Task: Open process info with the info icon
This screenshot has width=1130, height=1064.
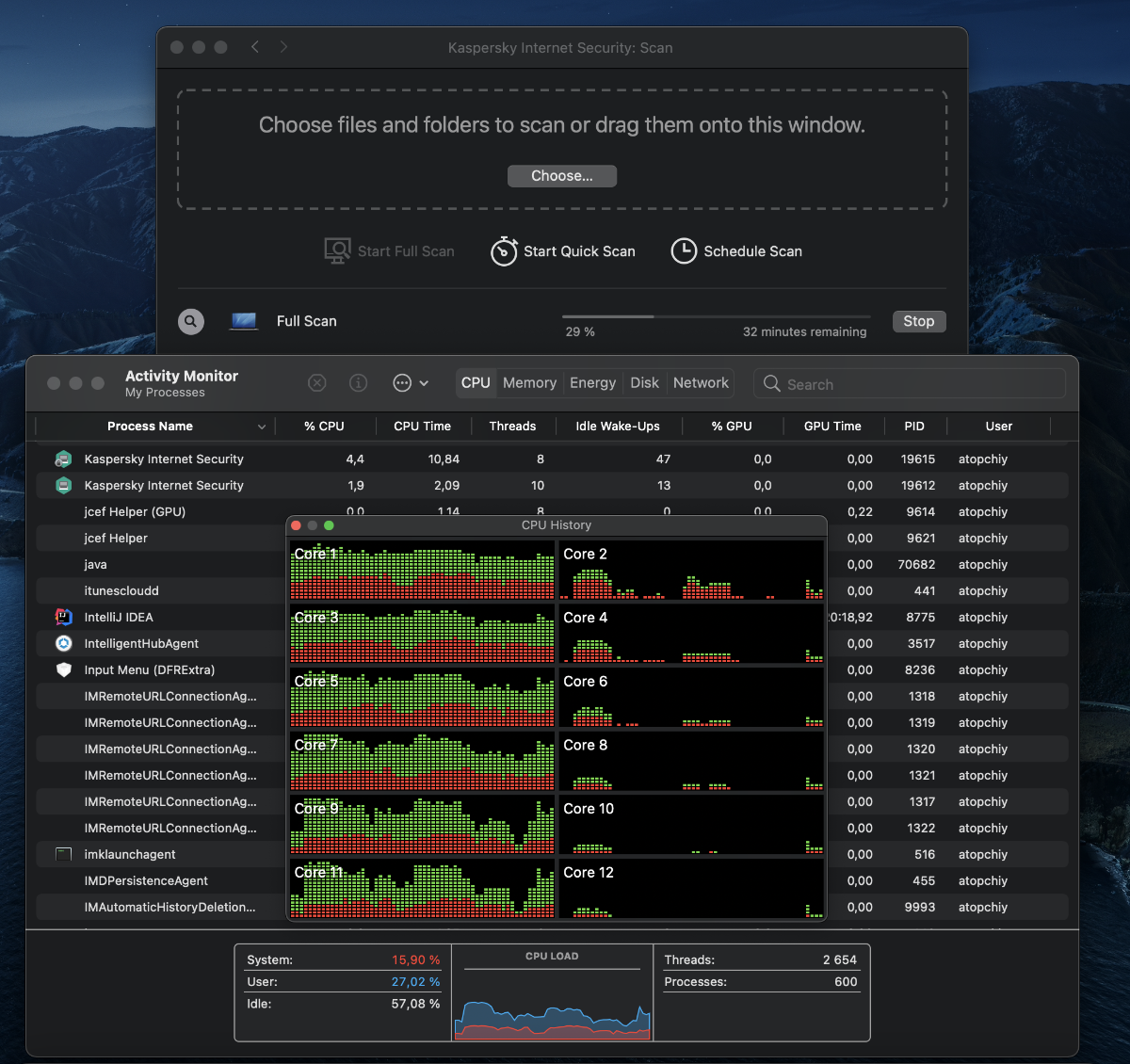Action: [x=358, y=383]
